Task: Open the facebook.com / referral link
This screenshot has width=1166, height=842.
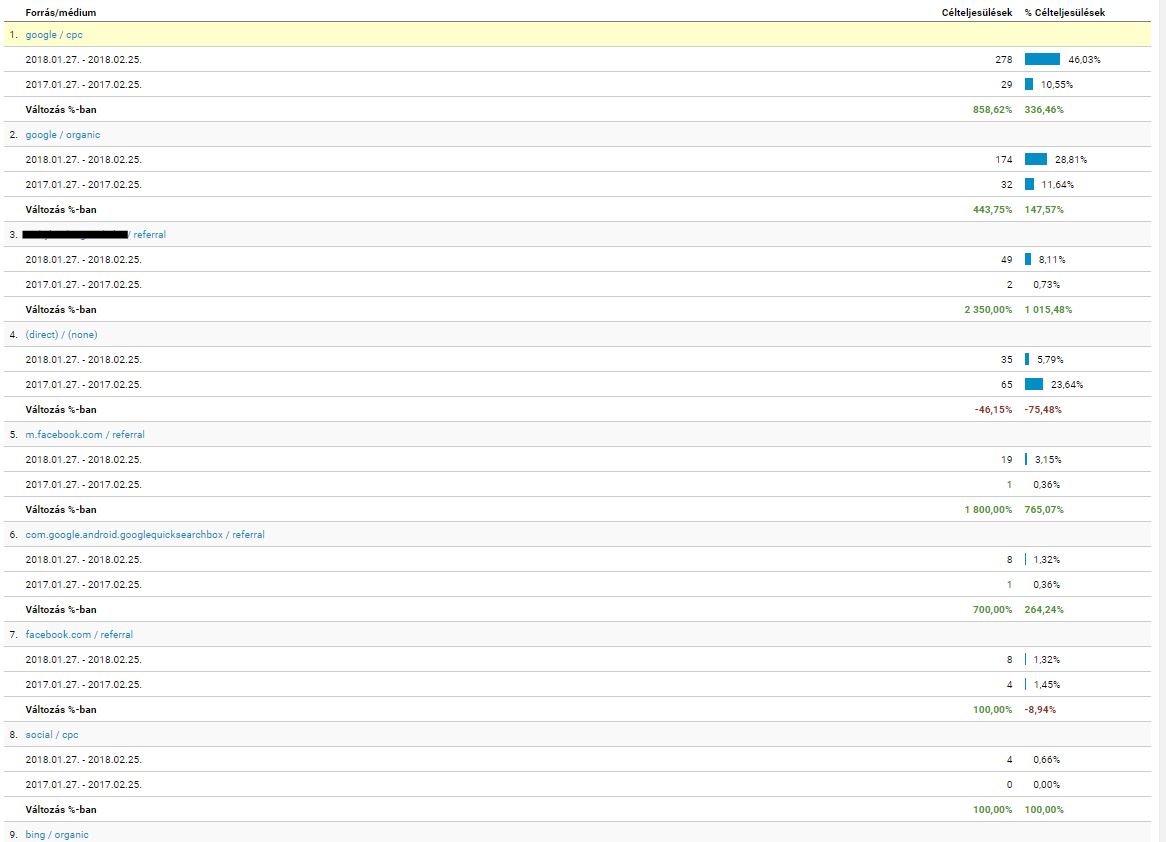Action: coord(79,635)
